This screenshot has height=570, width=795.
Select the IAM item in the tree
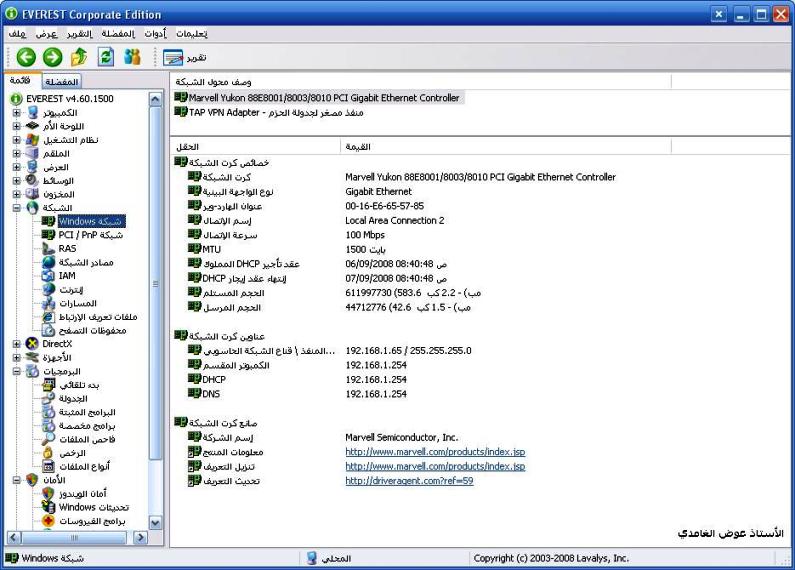click(66, 276)
